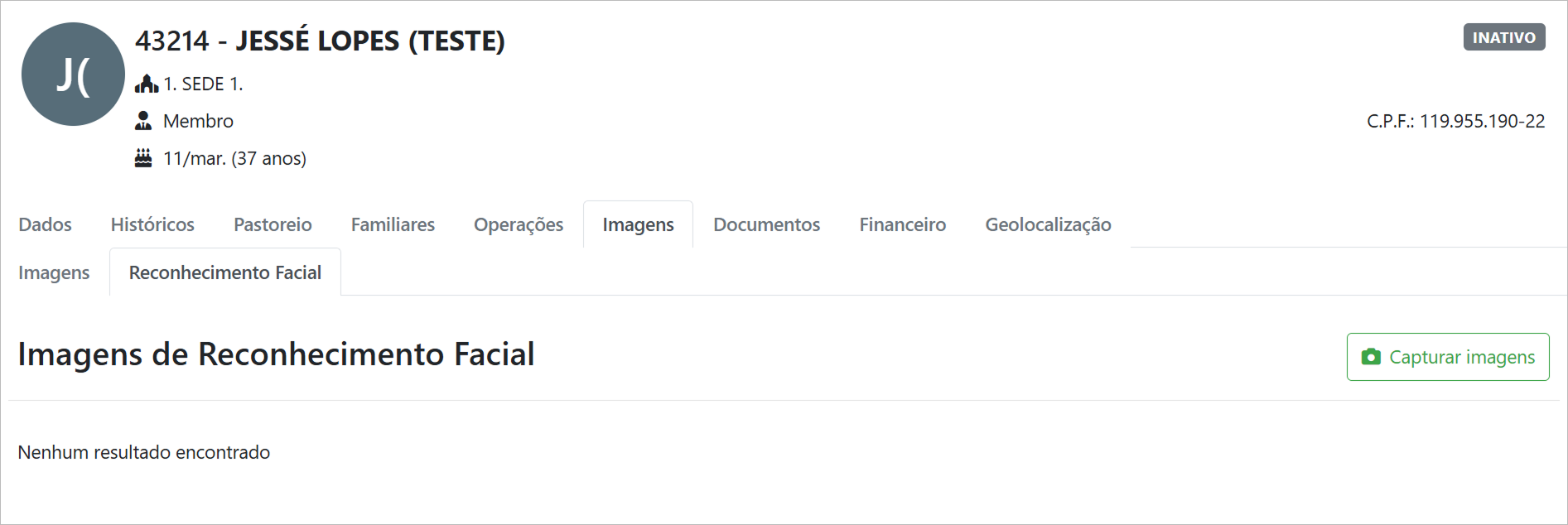Click the J( profile avatar circle

(73, 75)
